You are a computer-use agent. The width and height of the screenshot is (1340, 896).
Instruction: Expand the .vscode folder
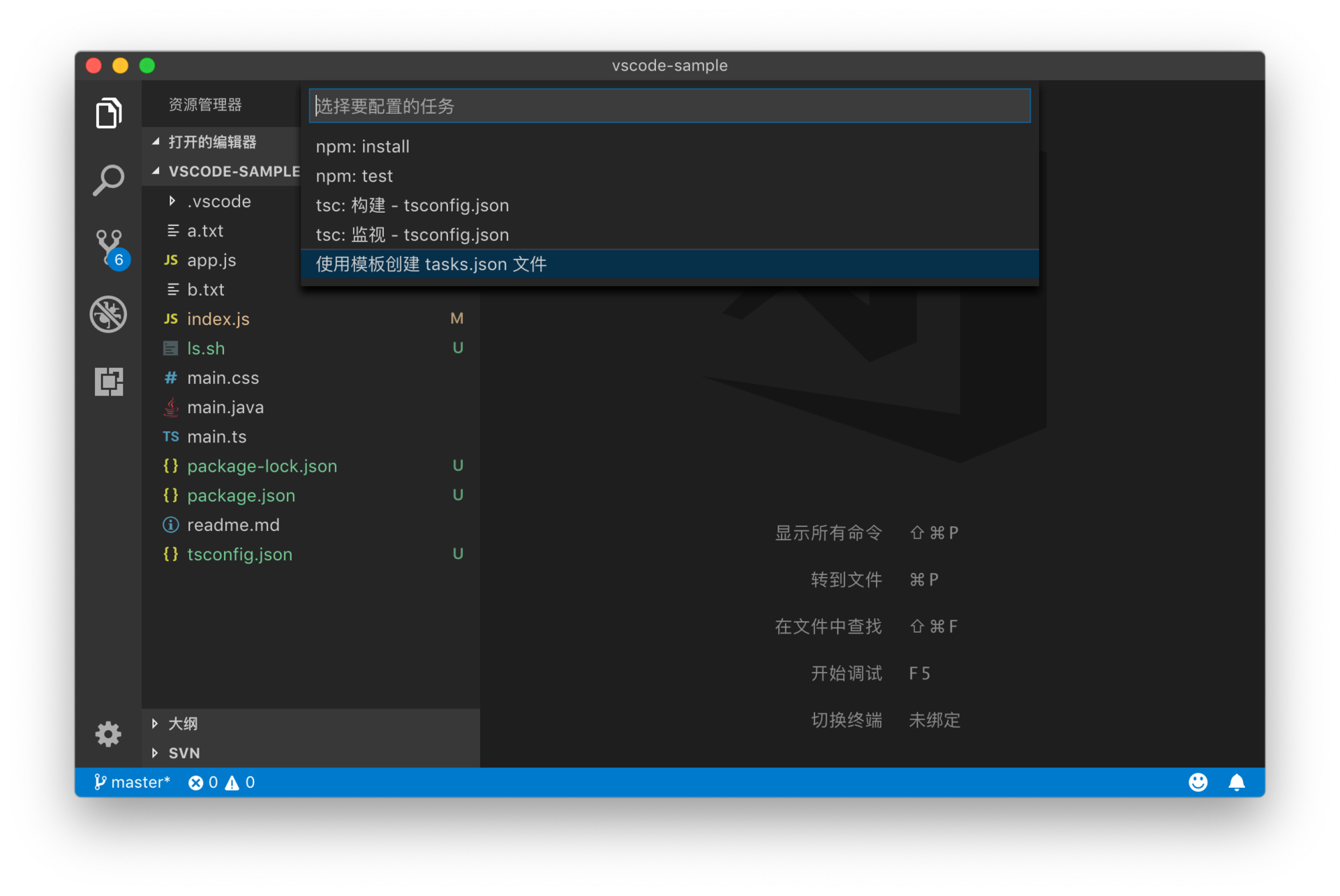218,202
